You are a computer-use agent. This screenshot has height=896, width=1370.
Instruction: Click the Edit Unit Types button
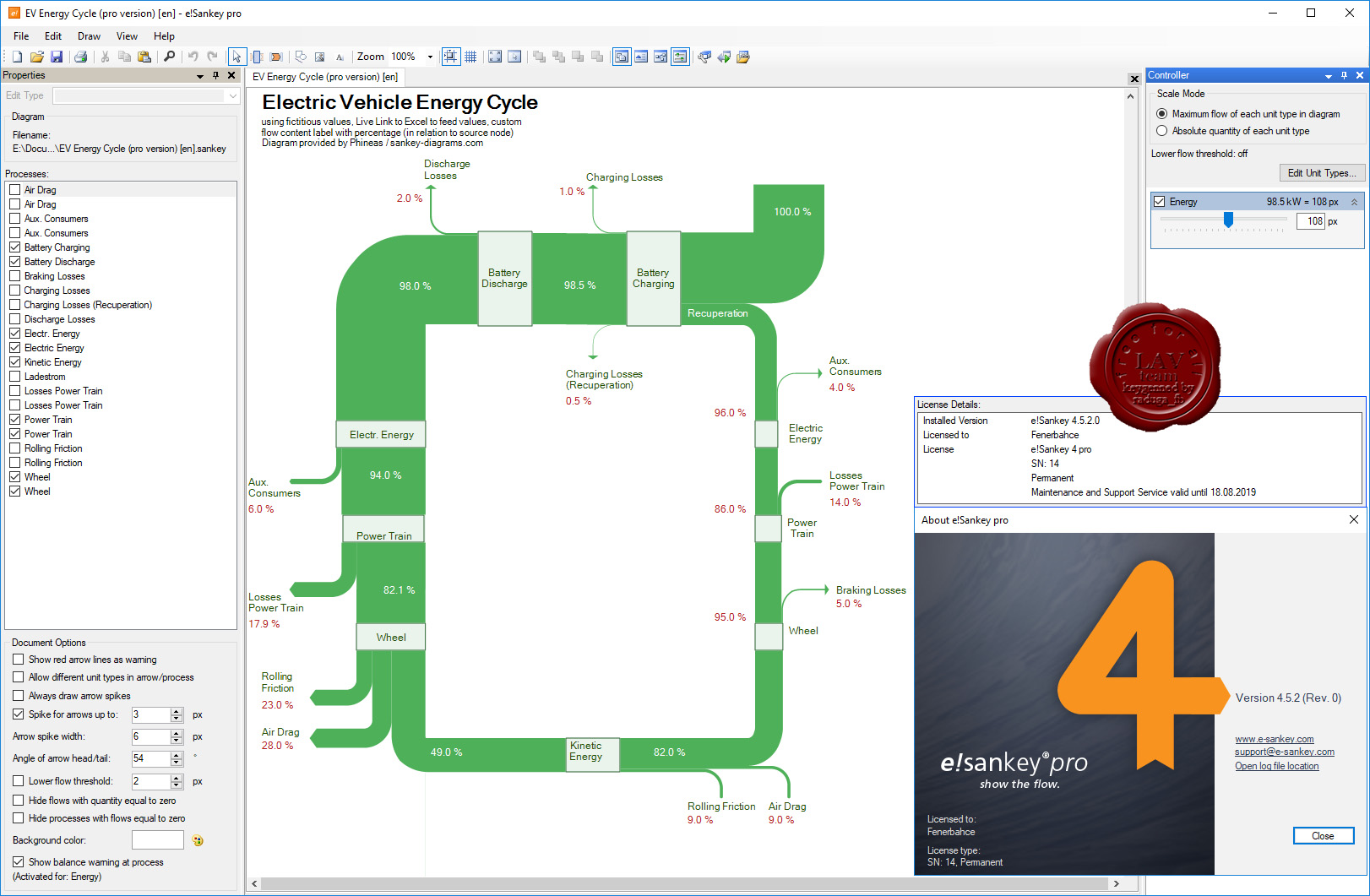point(1322,173)
